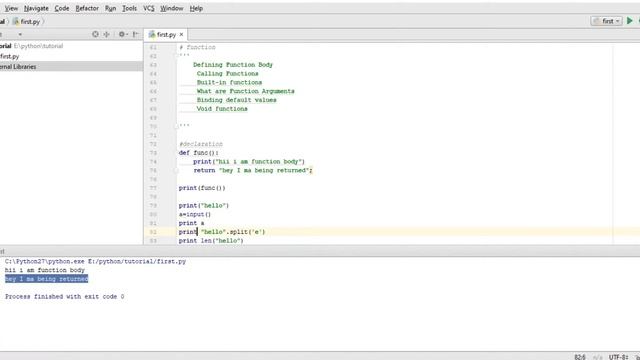Click line number 77 in the gutter

pos(153,188)
